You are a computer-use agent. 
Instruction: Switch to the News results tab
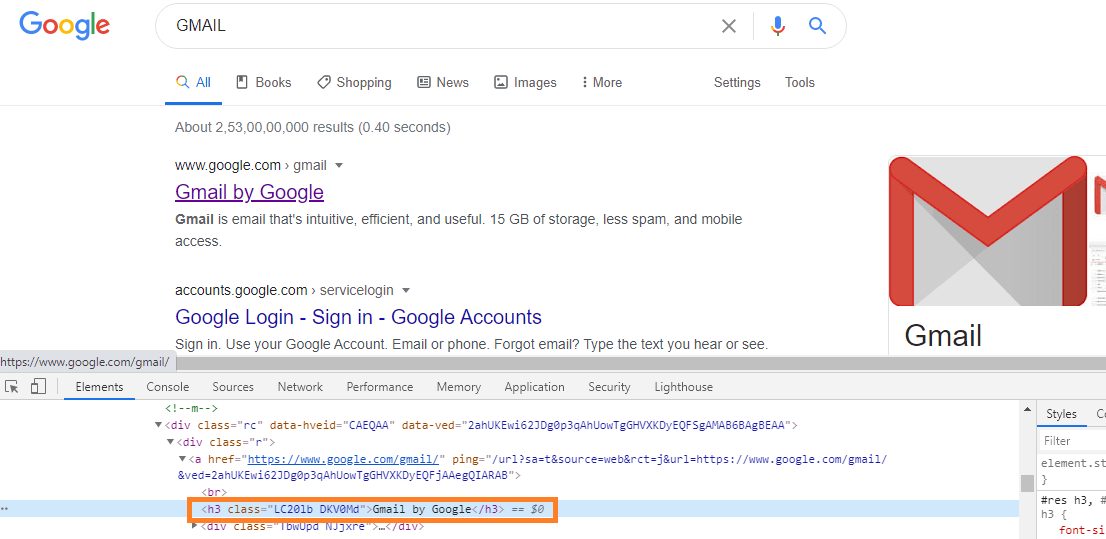[443, 83]
